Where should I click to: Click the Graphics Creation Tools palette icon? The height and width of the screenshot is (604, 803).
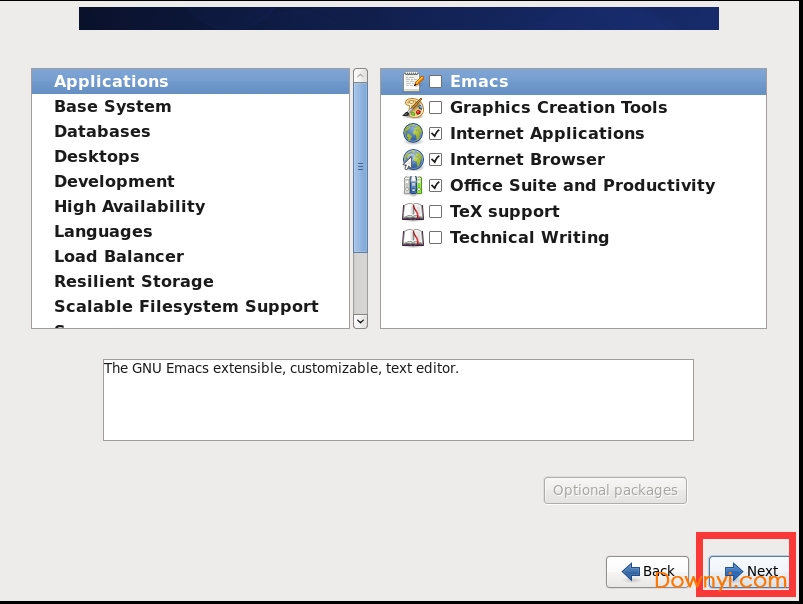413,108
